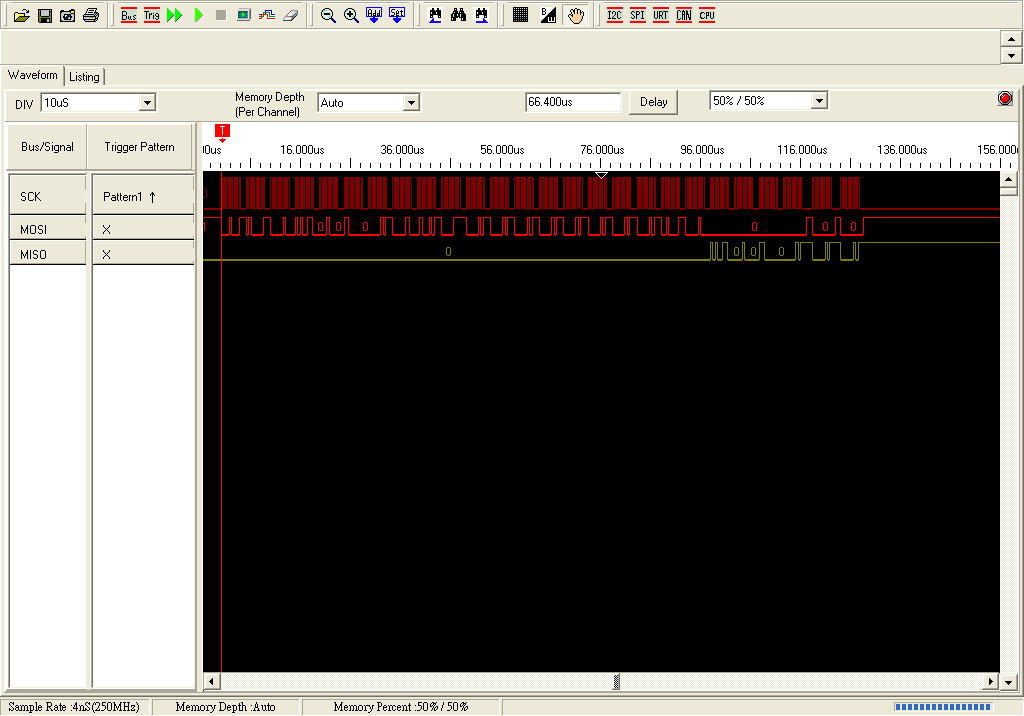Image resolution: width=1024 pixels, height=716 pixels.
Task: Stop acquisition with gray square button
Action: [x=221, y=16]
